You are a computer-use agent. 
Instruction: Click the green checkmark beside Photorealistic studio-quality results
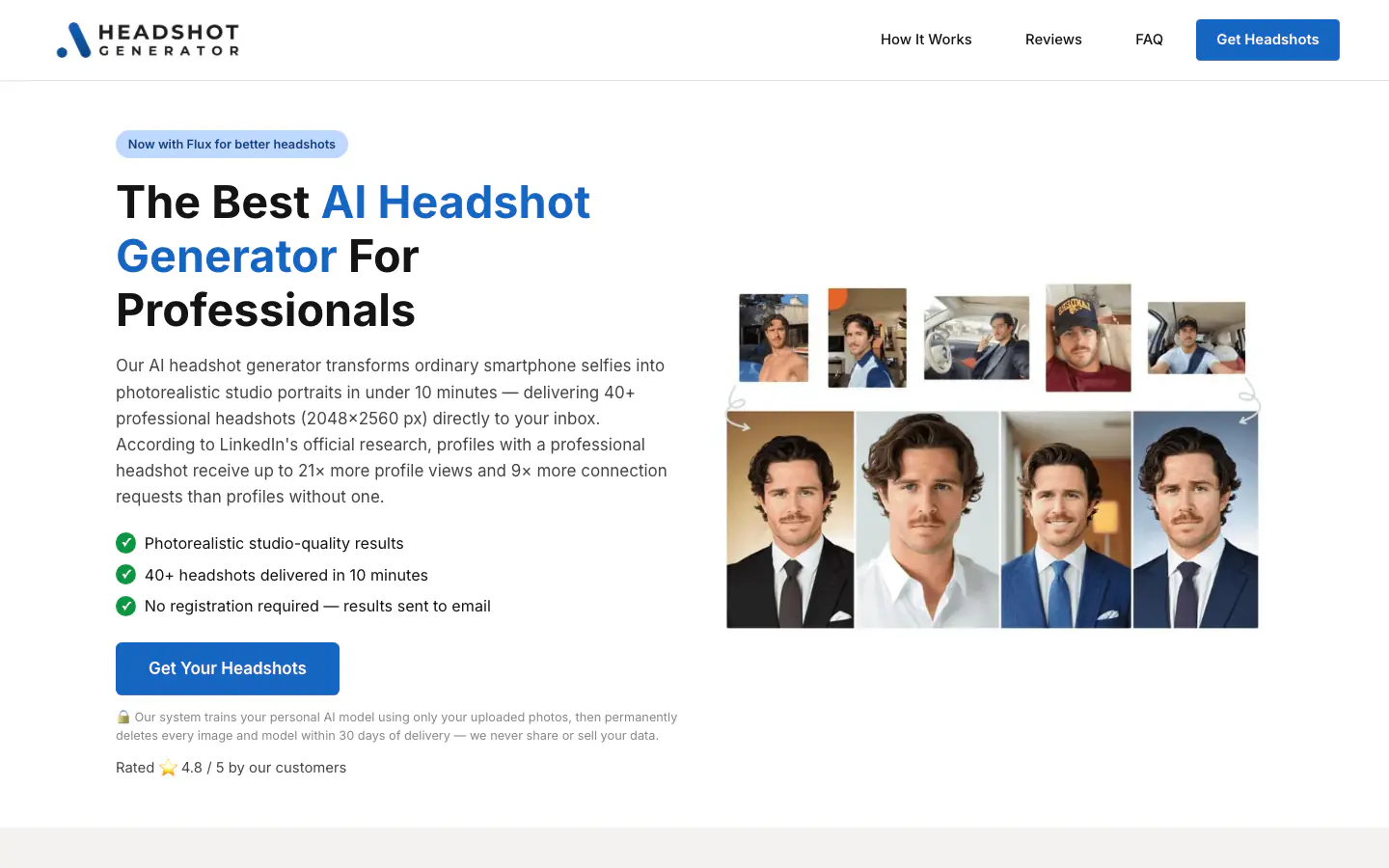125,543
